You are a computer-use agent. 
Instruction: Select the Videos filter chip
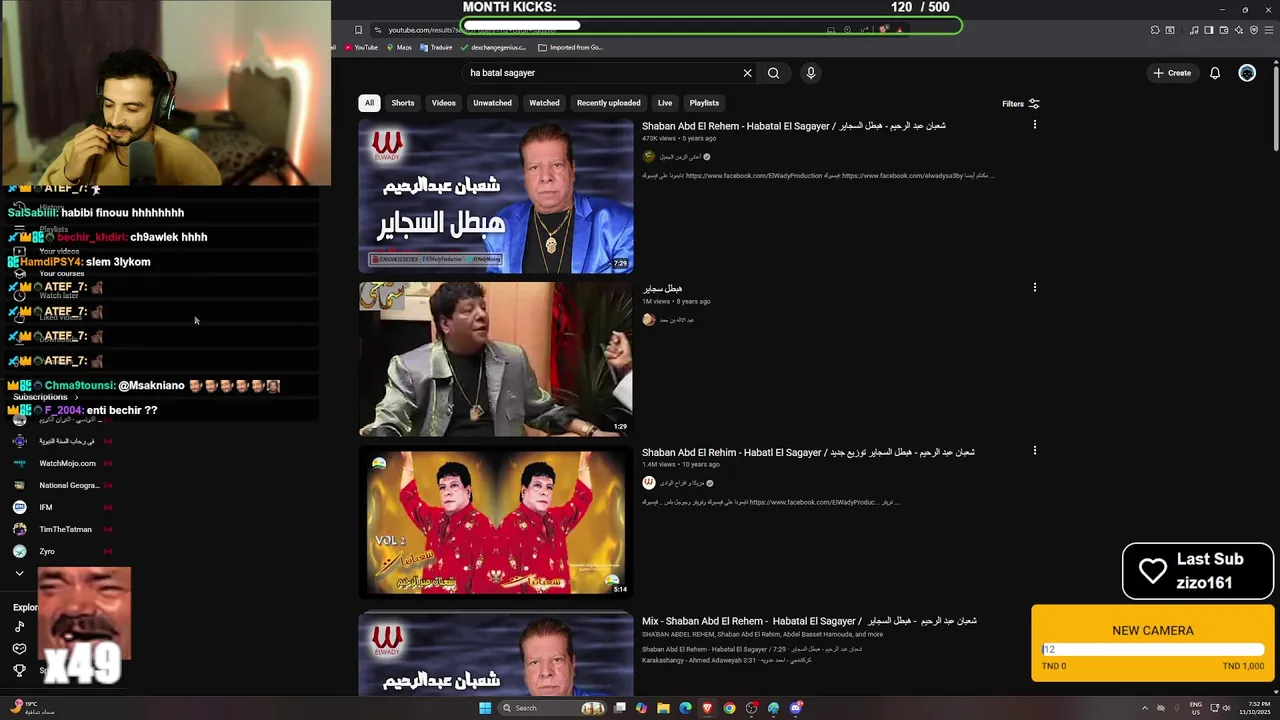click(444, 103)
